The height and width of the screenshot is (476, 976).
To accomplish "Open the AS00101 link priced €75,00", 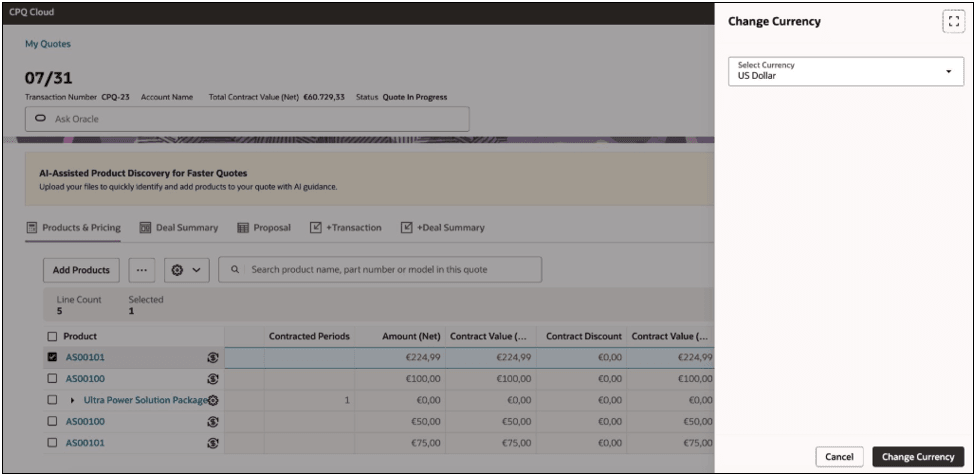I will click(x=85, y=443).
